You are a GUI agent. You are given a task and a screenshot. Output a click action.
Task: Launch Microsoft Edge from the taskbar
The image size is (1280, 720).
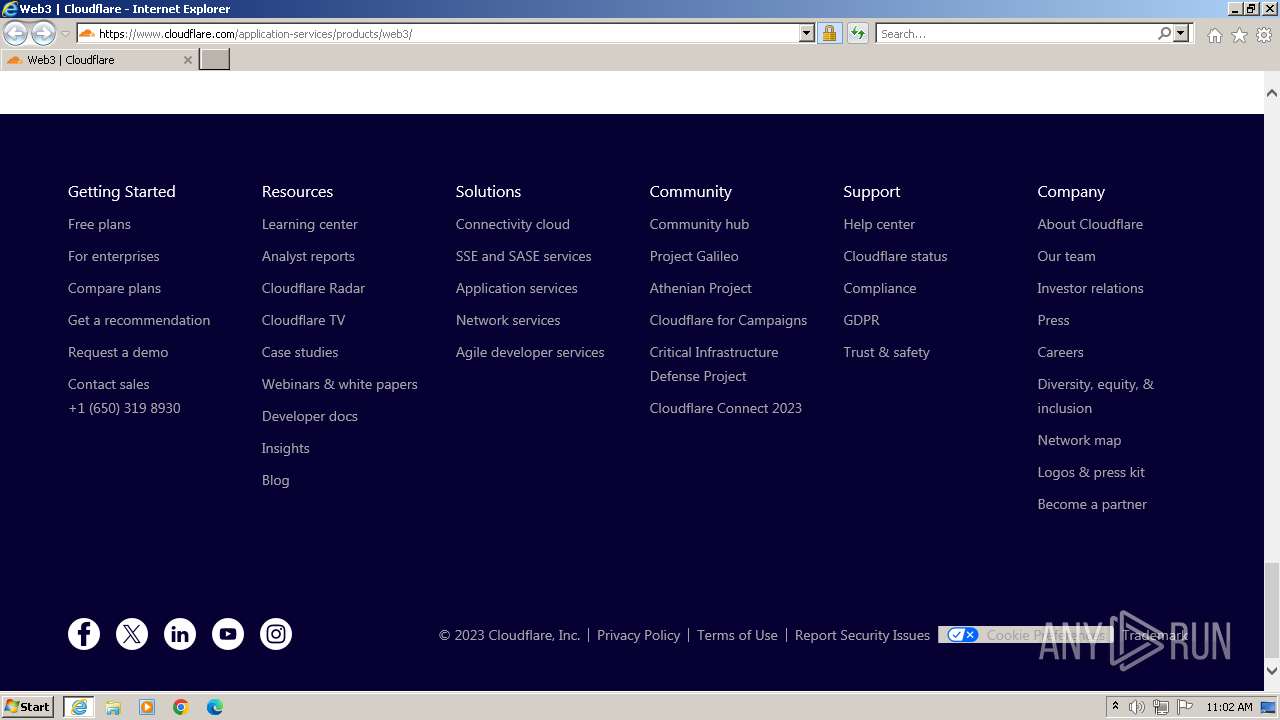pos(215,707)
